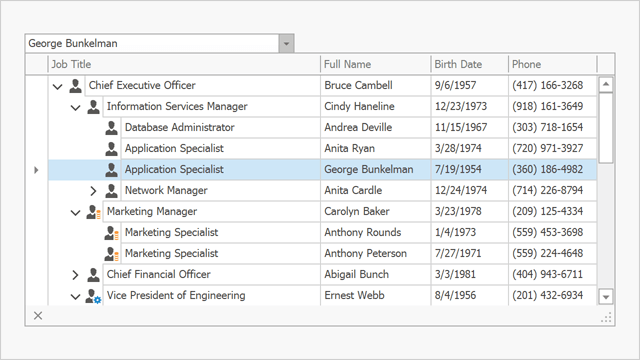Click person icon beside Marketing Manager
The height and width of the screenshot is (360, 640).
[x=93, y=212]
